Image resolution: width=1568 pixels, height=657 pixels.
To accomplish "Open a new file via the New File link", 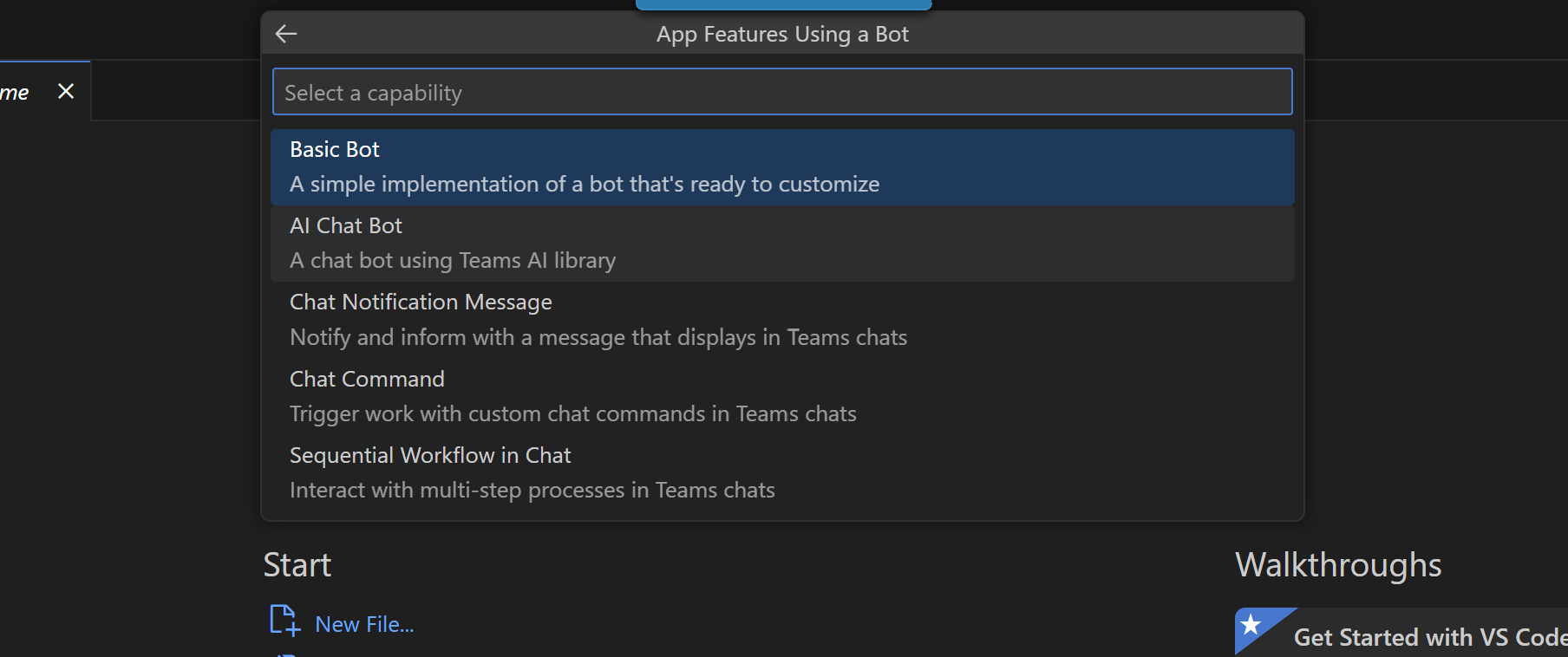I will click(x=364, y=623).
